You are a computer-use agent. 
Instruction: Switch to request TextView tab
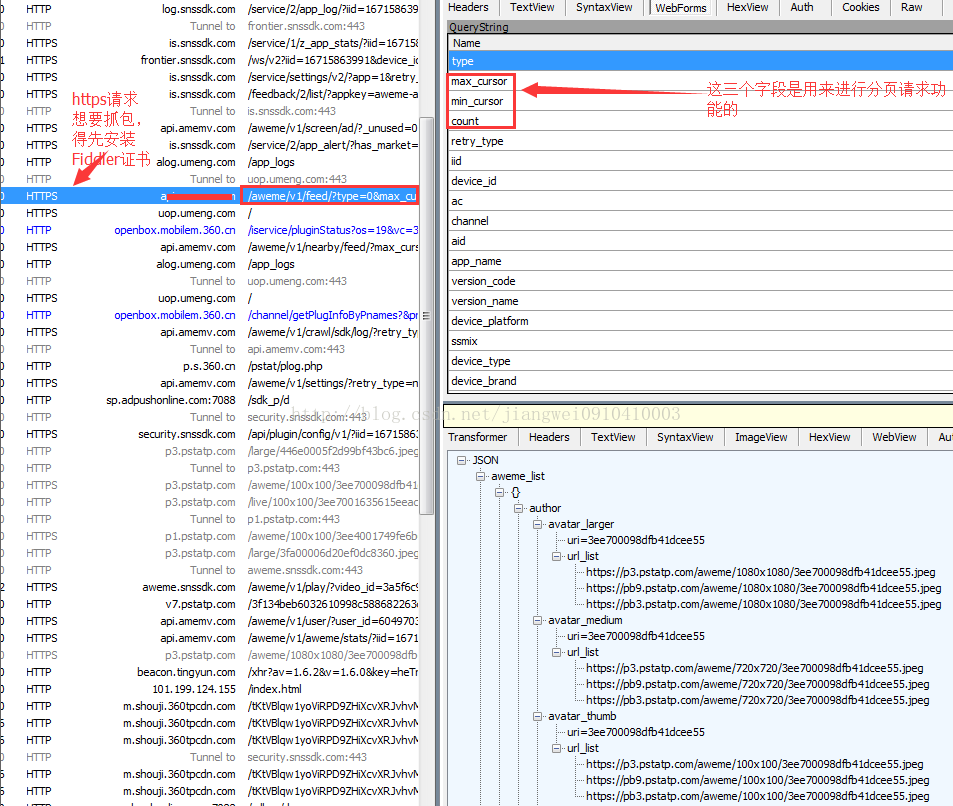(x=532, y=7)
